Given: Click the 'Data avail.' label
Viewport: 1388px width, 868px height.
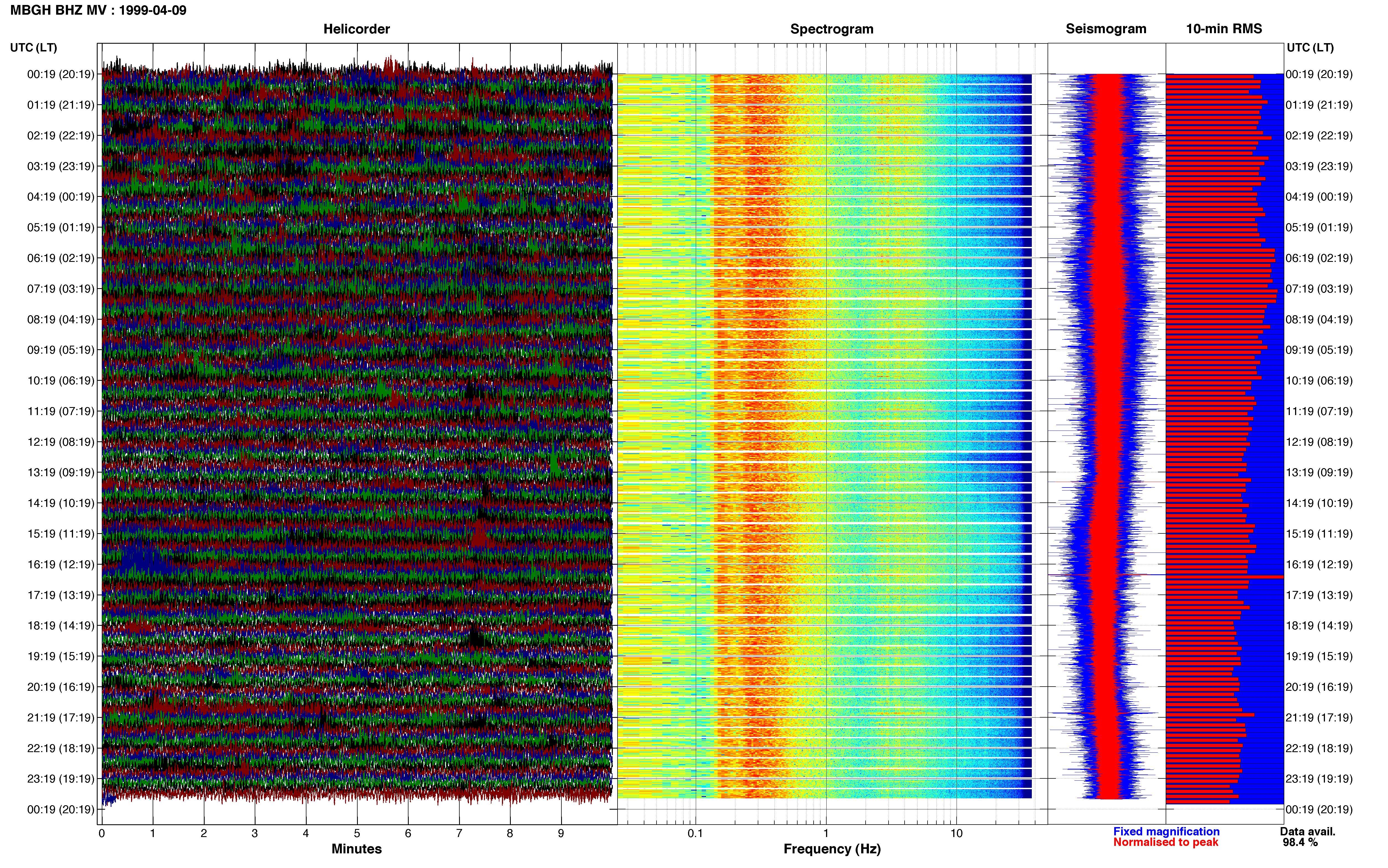Looking at the screenshot, I should pyautogui.click(x=1308, y=831).
